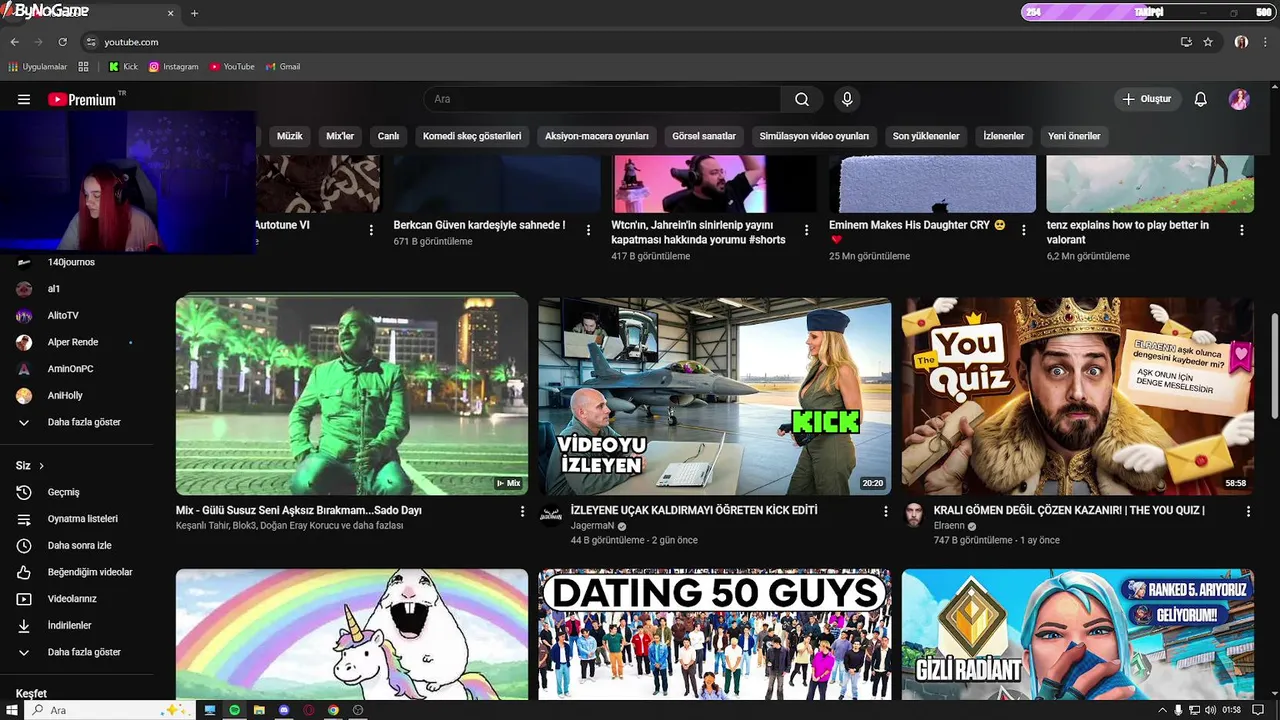Click the YouTube search input field

(602, 99)
